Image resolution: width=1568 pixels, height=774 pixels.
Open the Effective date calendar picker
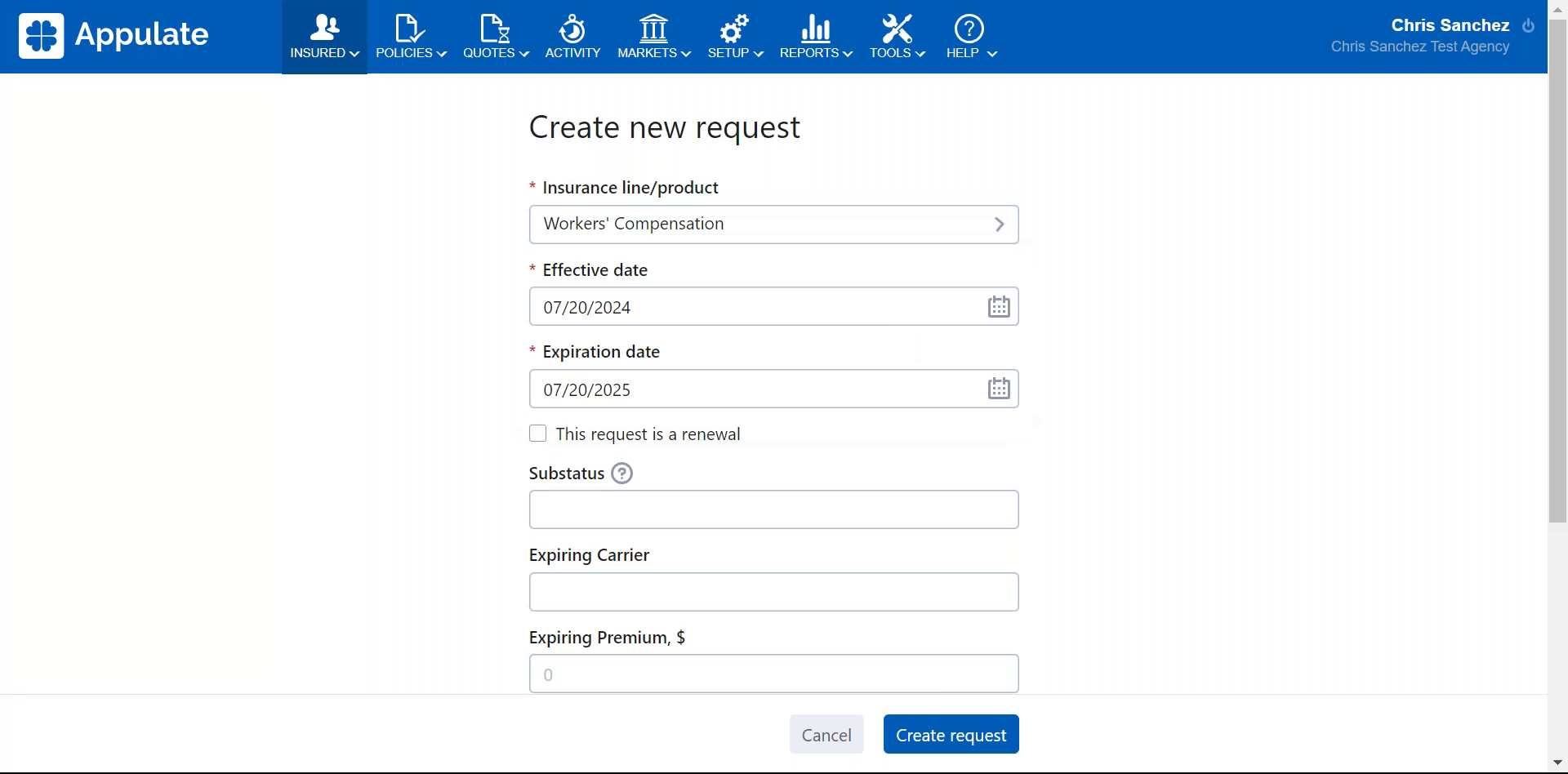[x=998, y=306]
